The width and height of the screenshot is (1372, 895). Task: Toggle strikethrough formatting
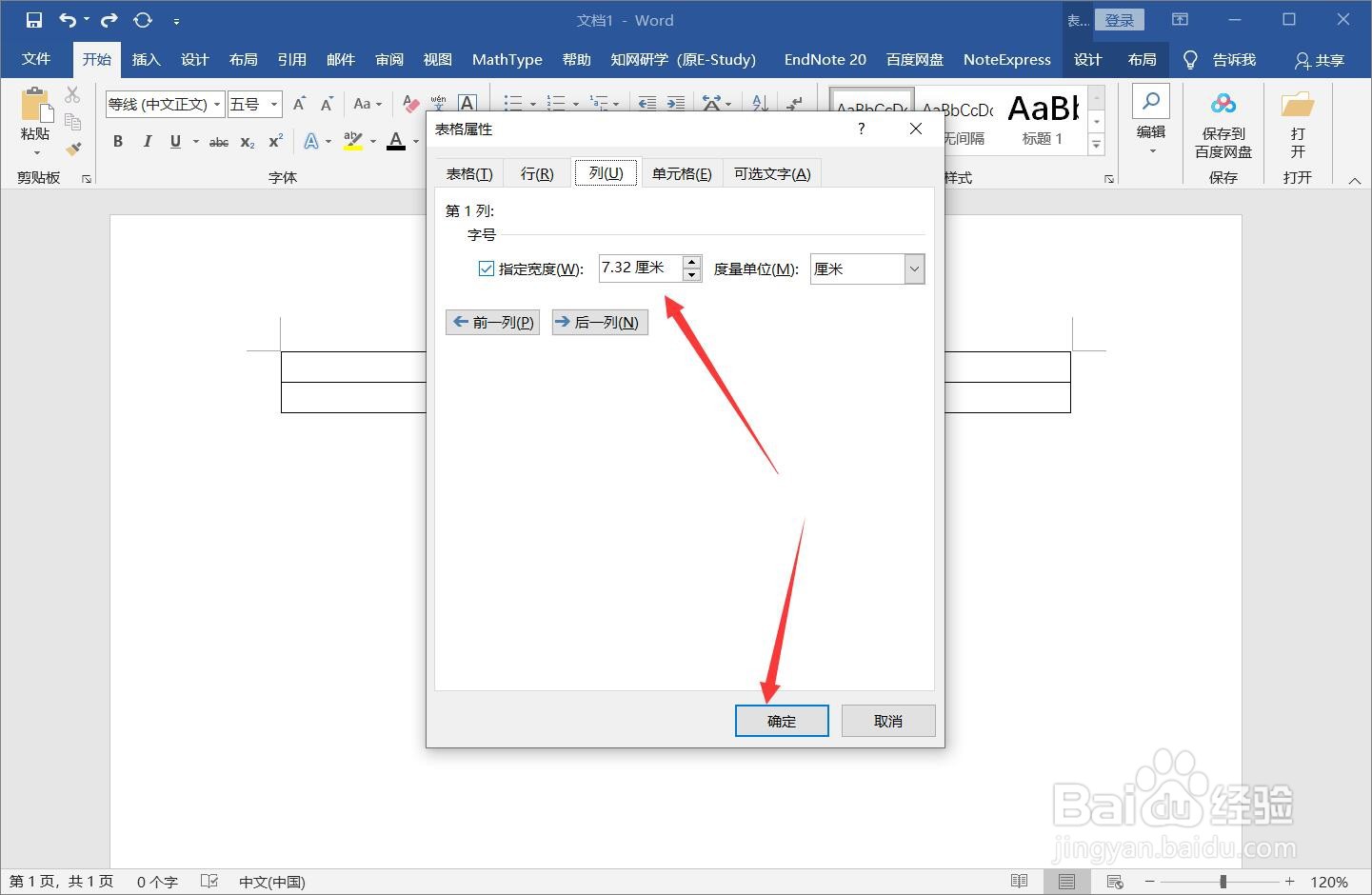pos(218,141)
